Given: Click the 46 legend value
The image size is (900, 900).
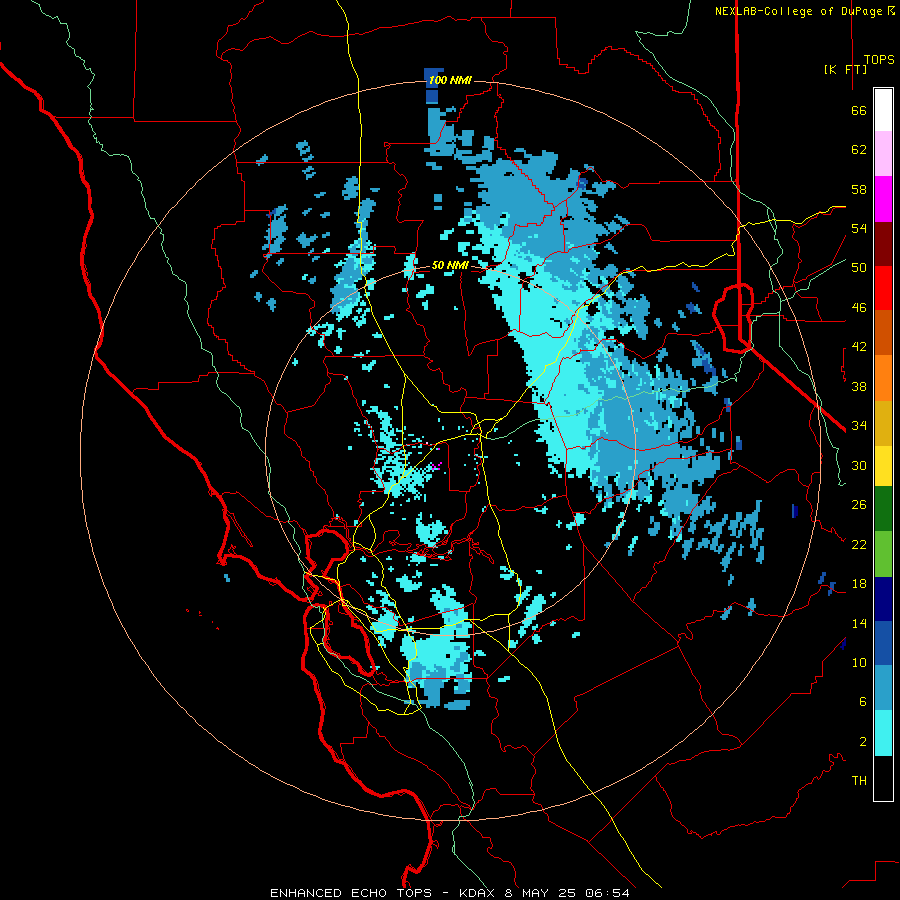Looking at the screenshot, I should coord(859,308).
